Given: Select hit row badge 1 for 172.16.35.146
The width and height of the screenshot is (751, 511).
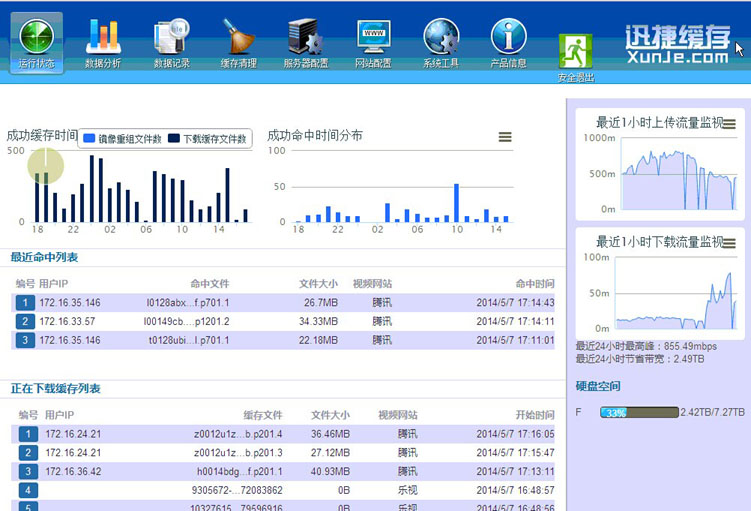Looking at the screenshot, I should (25, 303).
